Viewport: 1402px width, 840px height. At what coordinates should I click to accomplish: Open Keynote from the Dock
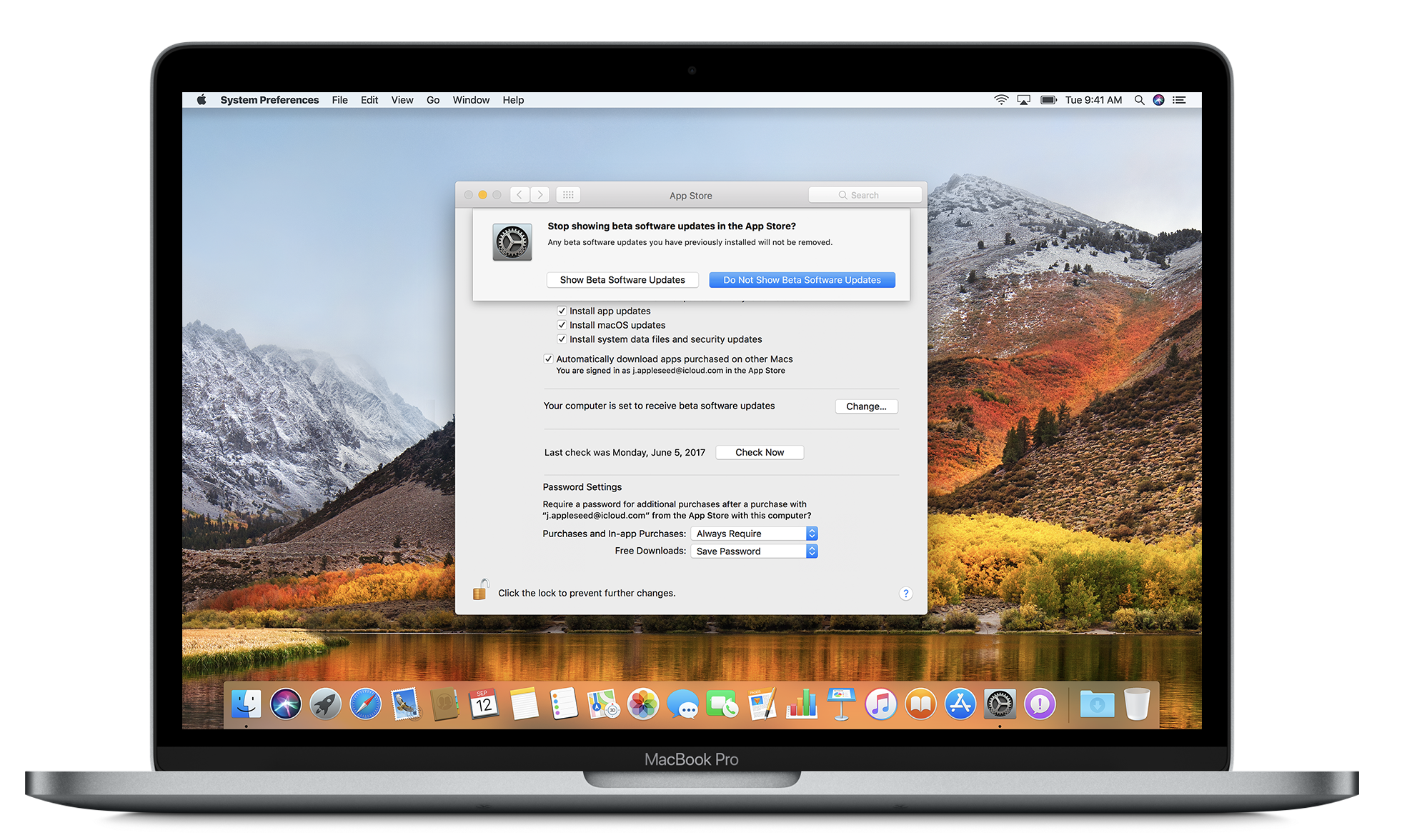point(841,704)
